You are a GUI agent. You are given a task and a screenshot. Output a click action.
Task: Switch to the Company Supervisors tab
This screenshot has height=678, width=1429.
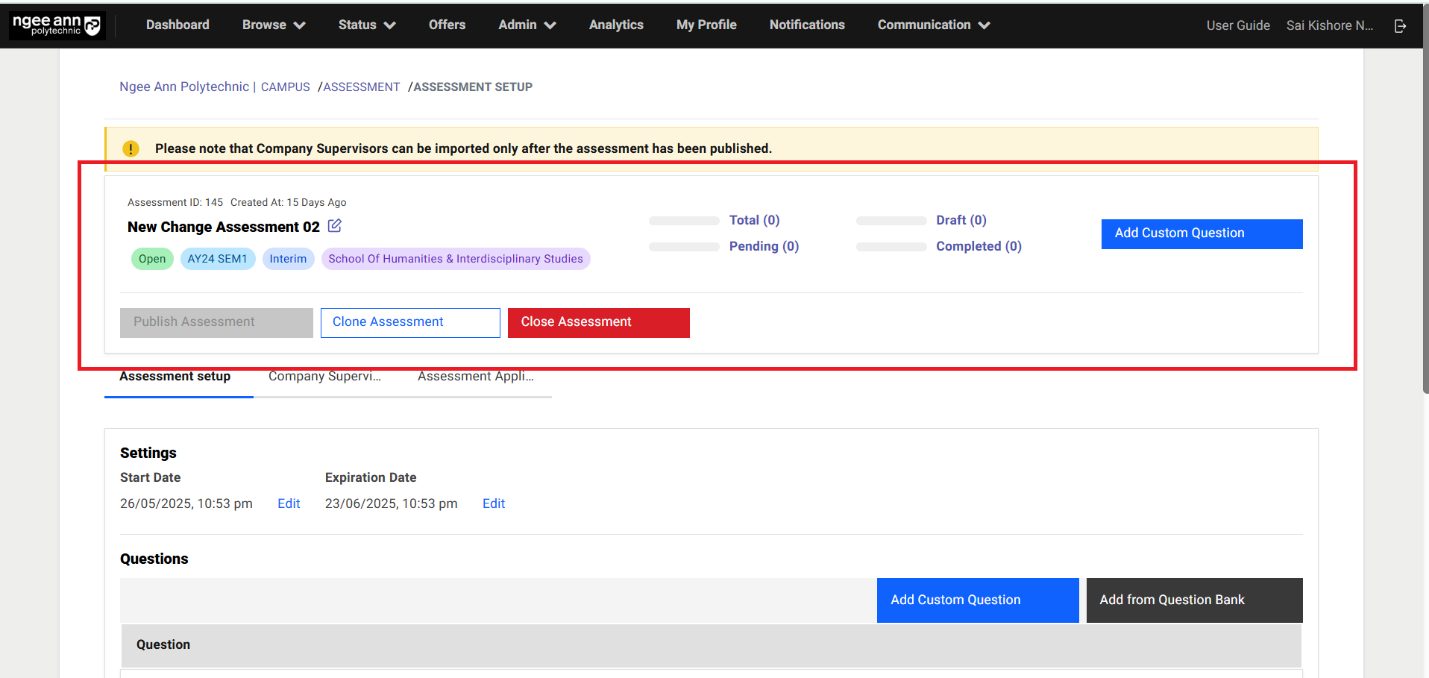[325, 377]
